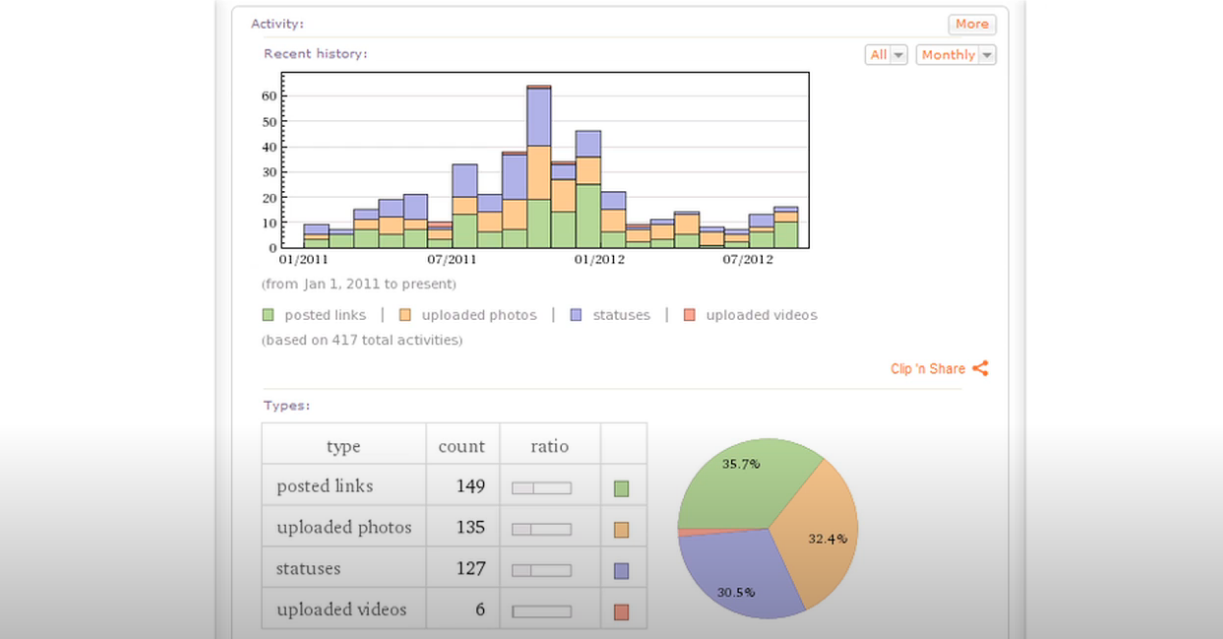Click the ratio bar for statuses

pyautogui.click(x=541, y=570)
